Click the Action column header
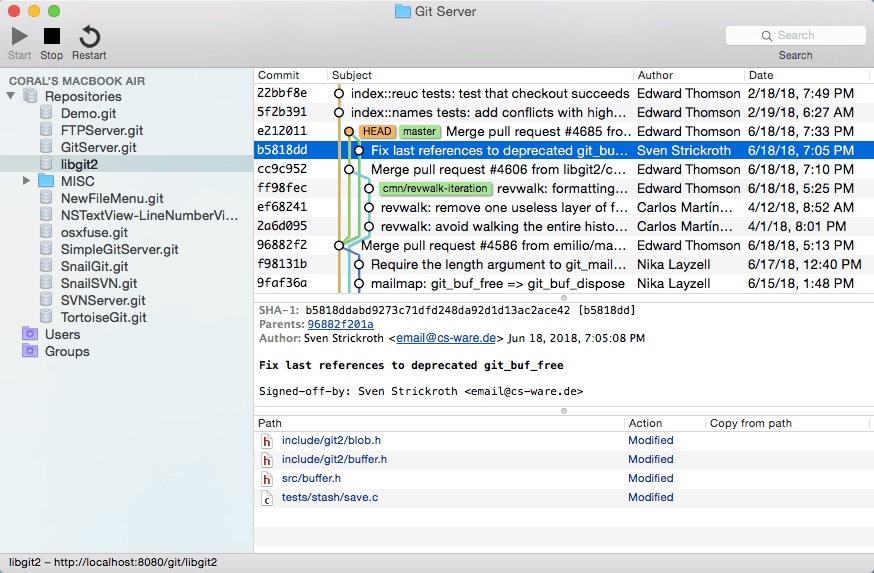874x573 pixels. pos(664,423)
